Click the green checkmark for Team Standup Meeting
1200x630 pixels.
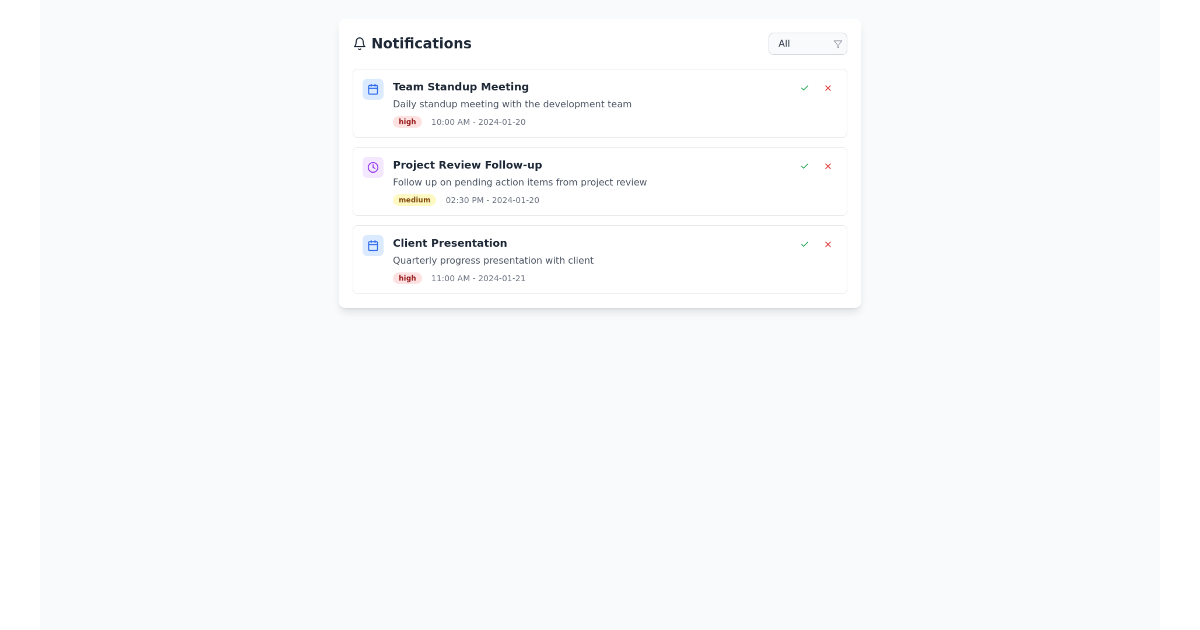[804, 88]
